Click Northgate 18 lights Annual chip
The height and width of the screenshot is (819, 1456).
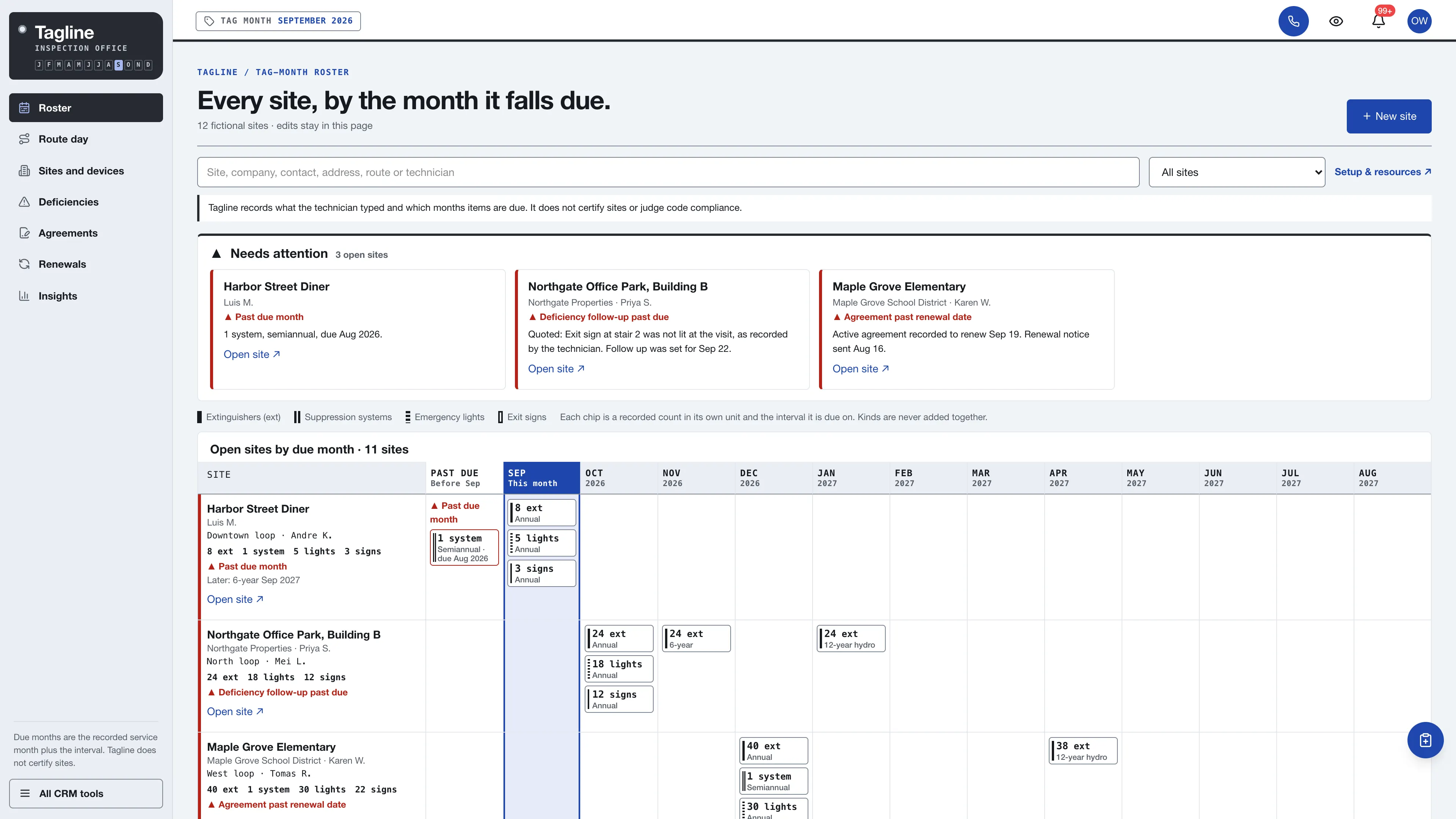tap(619, 668)
